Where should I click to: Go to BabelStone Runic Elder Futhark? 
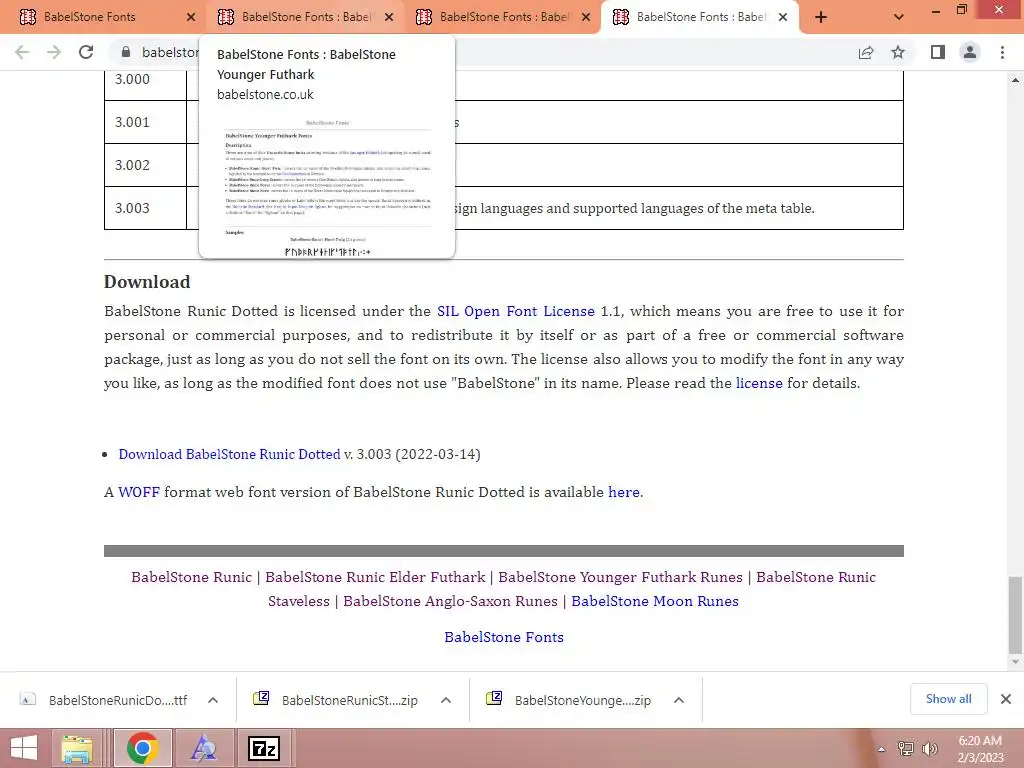click(375, 577)
